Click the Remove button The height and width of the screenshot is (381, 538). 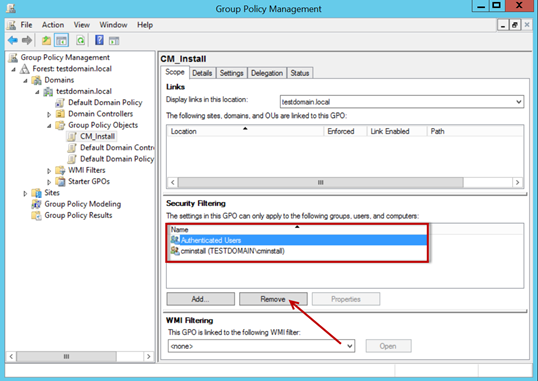(273, 299)
